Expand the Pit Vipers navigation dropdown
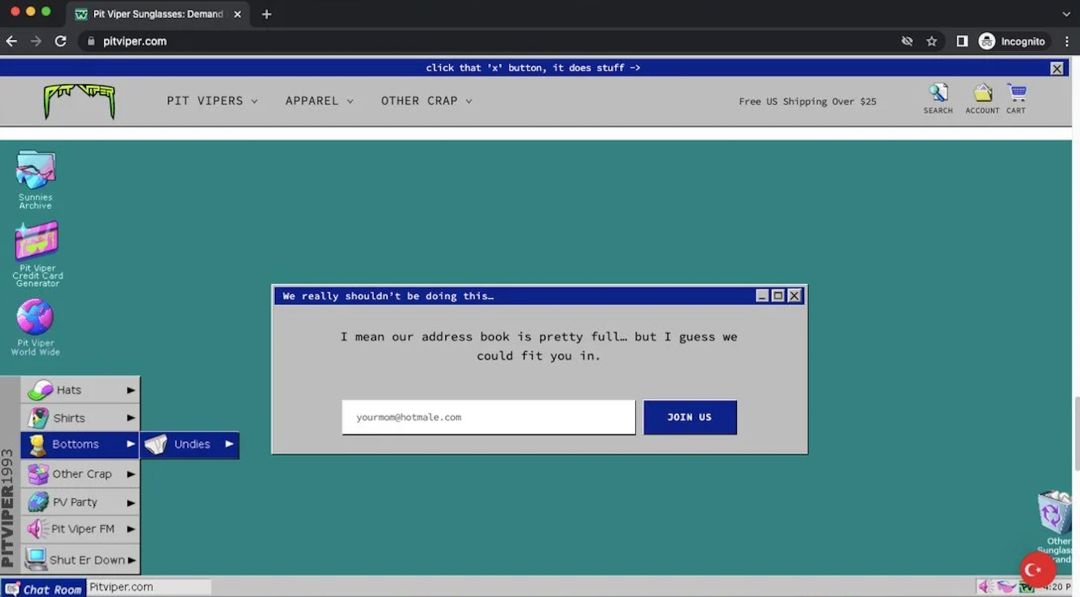Image resolution: width=1080 pixels, height=597 pixels. click(x=212, y=101)
